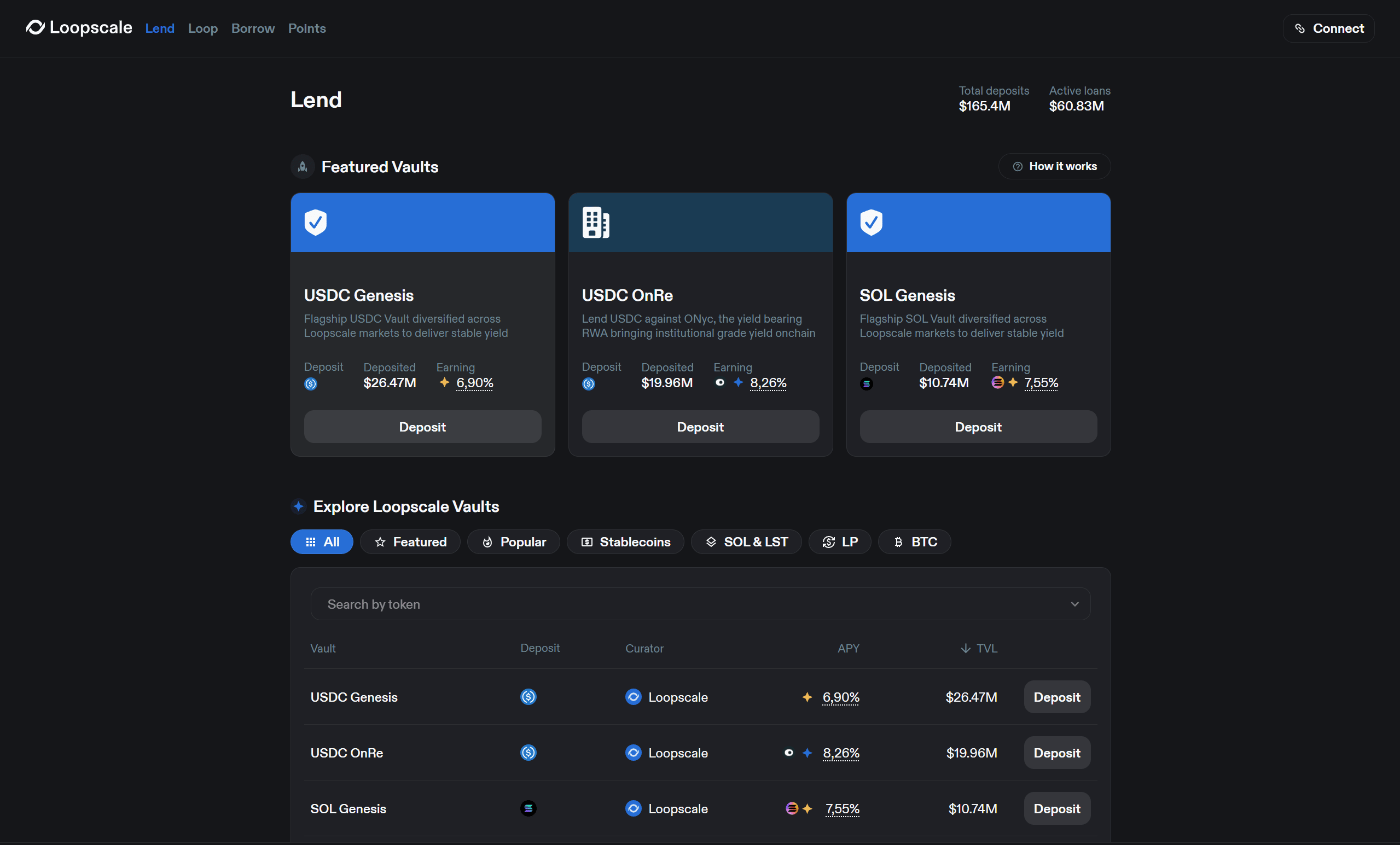
Task: Click SOL token icon in SOL Genesis row
Action: tap(528, 808)
